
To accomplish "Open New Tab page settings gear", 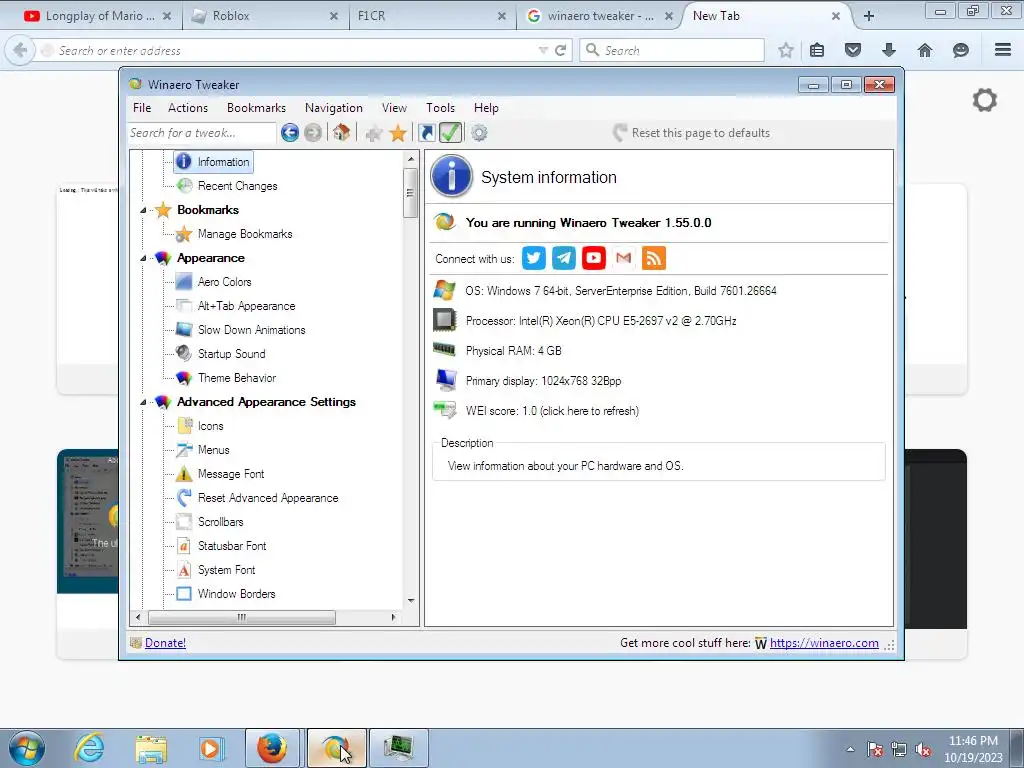I will [x=985, y=100].
